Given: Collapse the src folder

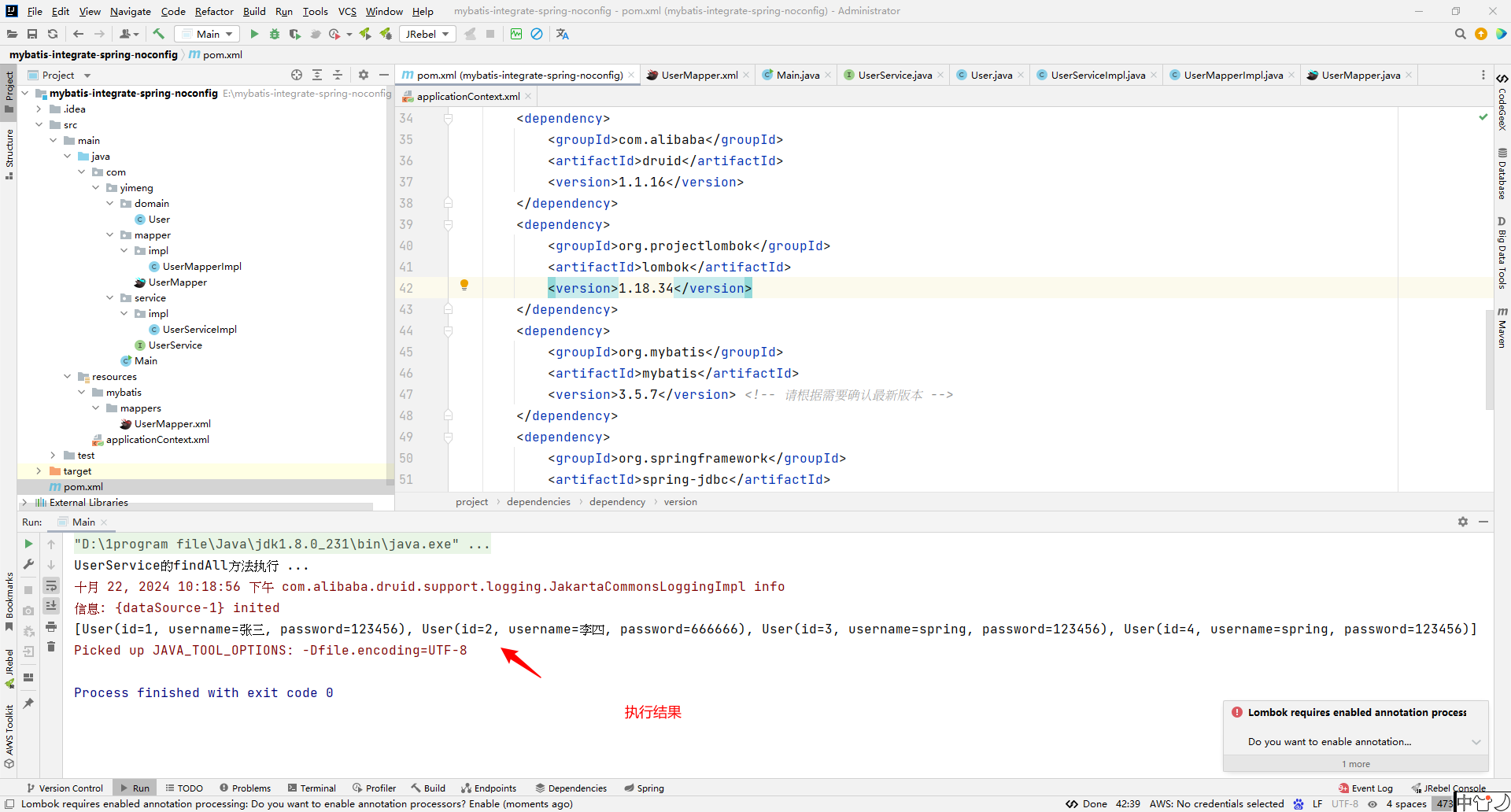Looking at the screenshot, I should [39, 124].
